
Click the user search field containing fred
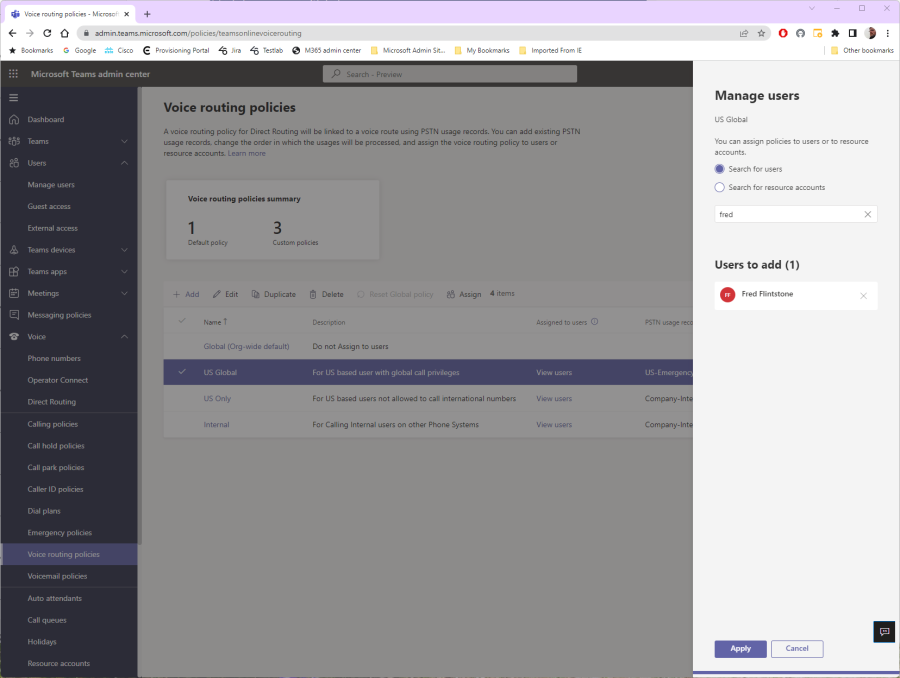796,214
